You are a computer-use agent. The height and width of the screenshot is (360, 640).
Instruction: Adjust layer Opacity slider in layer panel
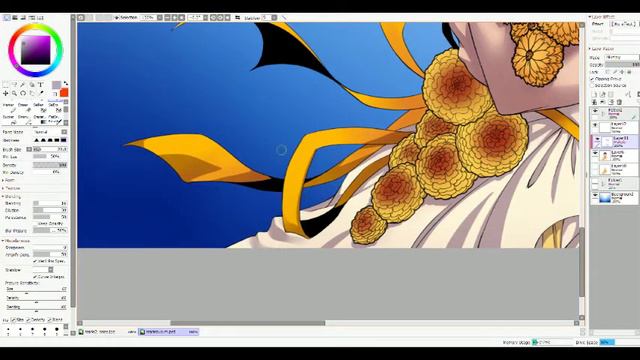622,64
